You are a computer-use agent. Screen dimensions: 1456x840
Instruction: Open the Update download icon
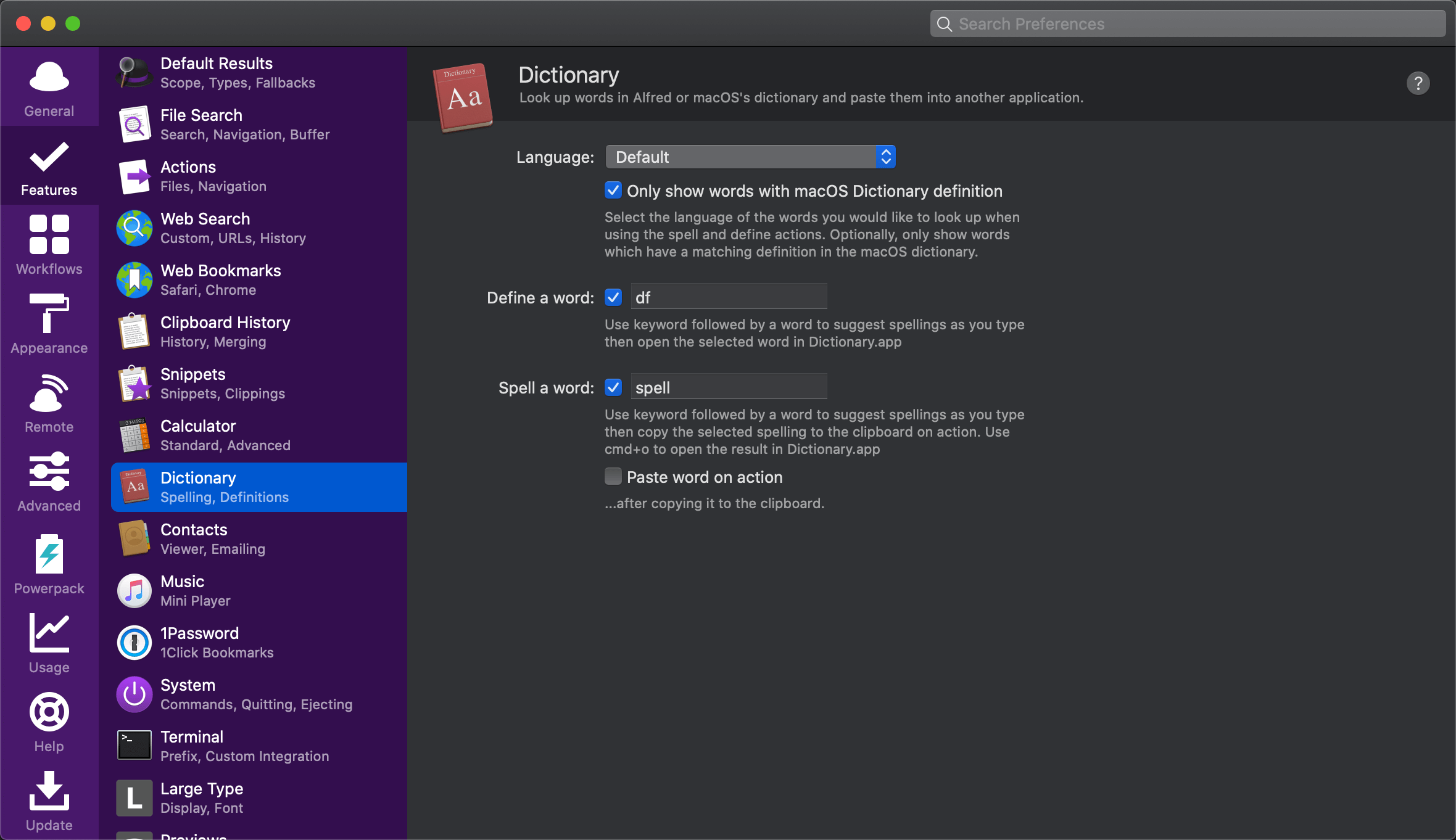(x=49, y=791)
